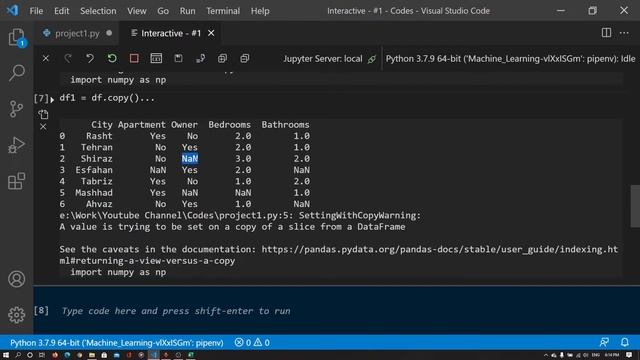
Task: Click the 'SettingWithCopyWarning:' text
Action: point(360,216)
